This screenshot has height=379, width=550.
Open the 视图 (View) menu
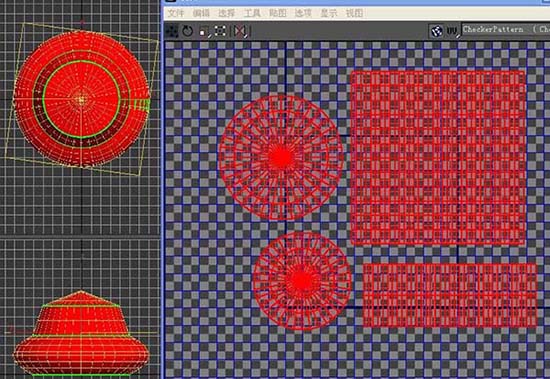tap(354, 13)
